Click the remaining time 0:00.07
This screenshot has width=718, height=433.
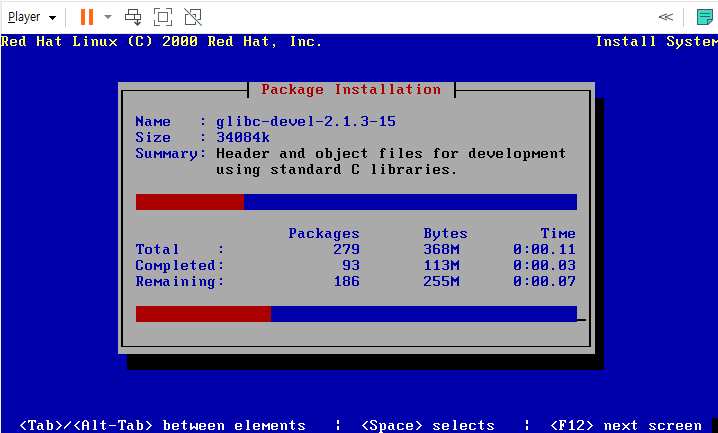coord(544,281)
